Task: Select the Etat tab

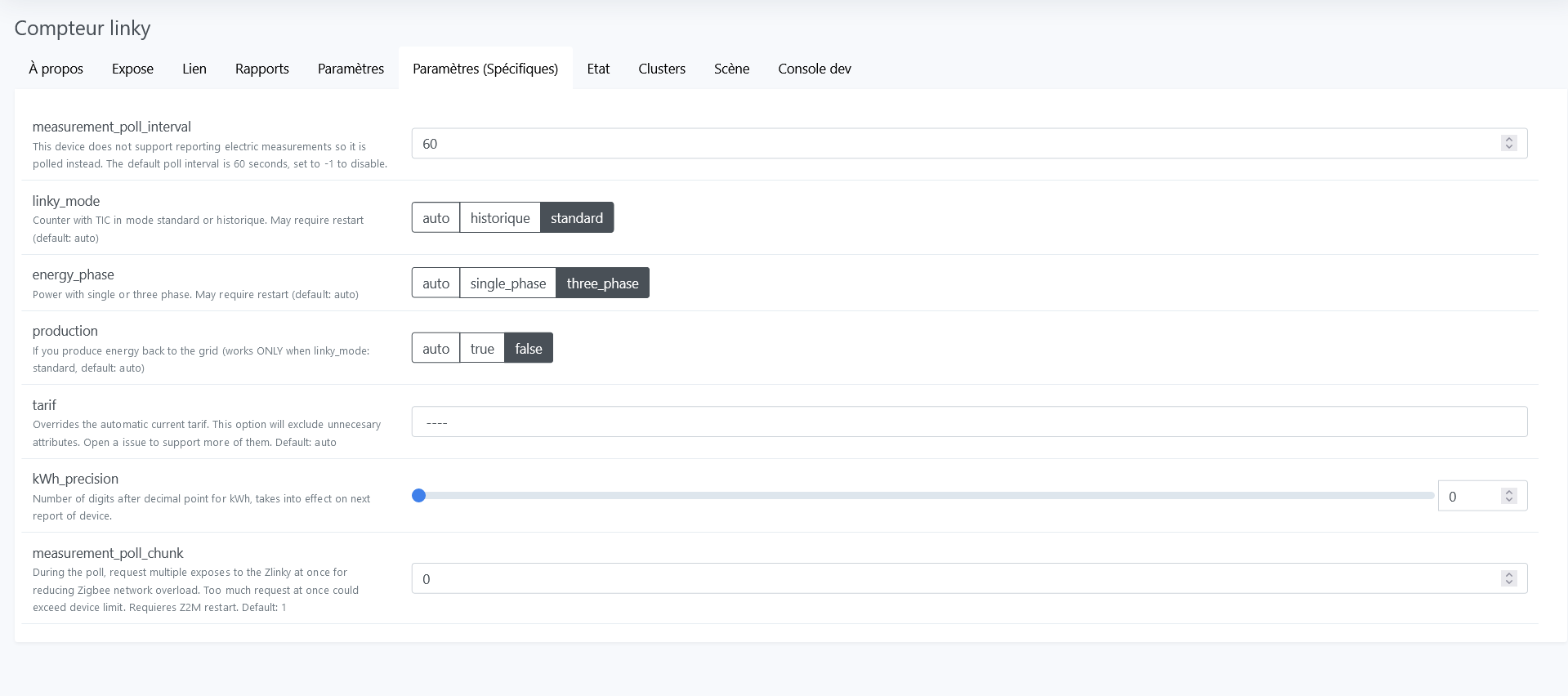Action: pos(597,69)
